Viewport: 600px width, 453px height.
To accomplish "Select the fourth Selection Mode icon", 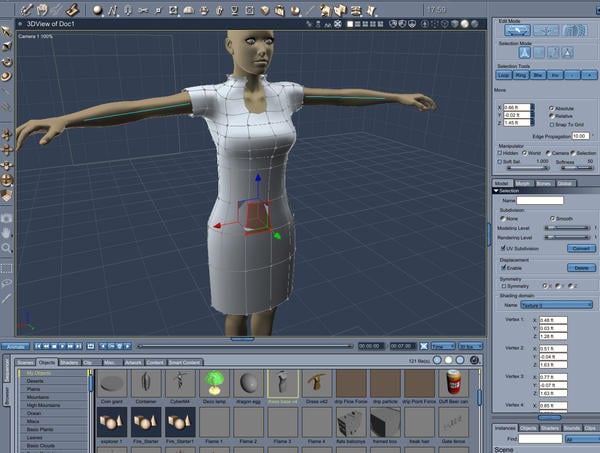I will 567,52.
